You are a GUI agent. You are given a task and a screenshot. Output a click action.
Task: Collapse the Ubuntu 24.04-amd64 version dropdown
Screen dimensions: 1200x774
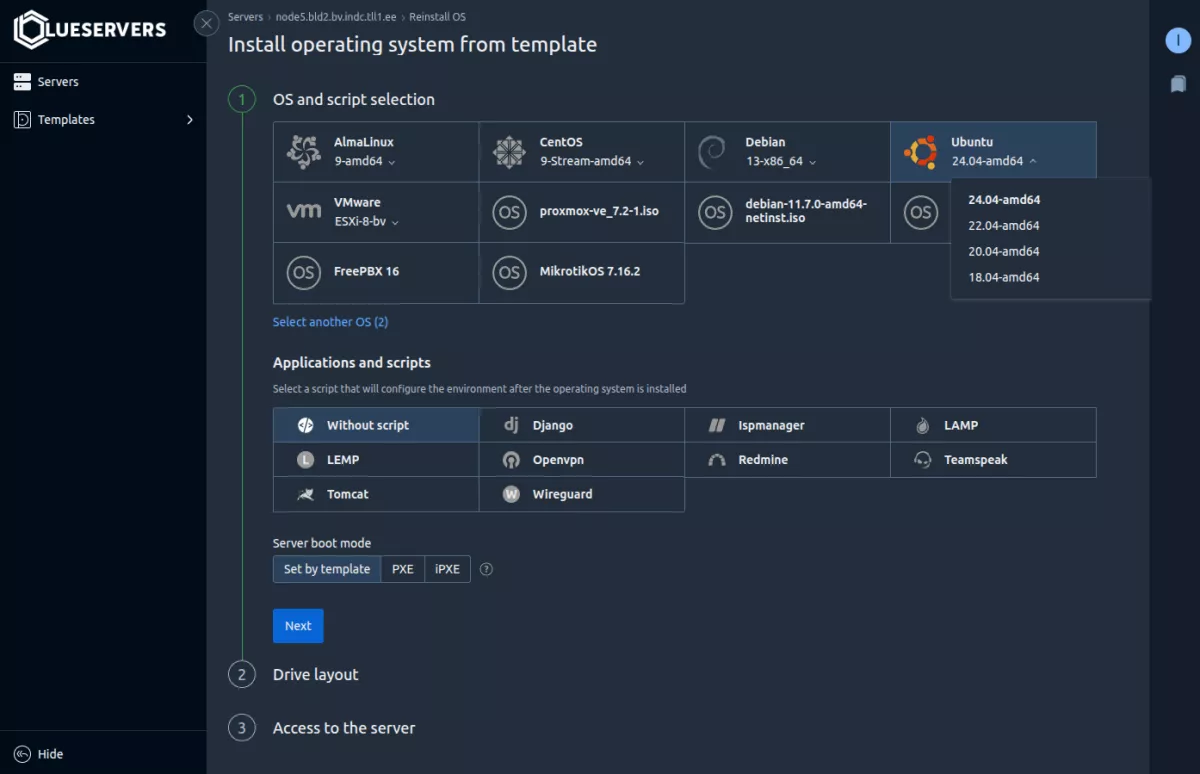(x=994, y=161)
